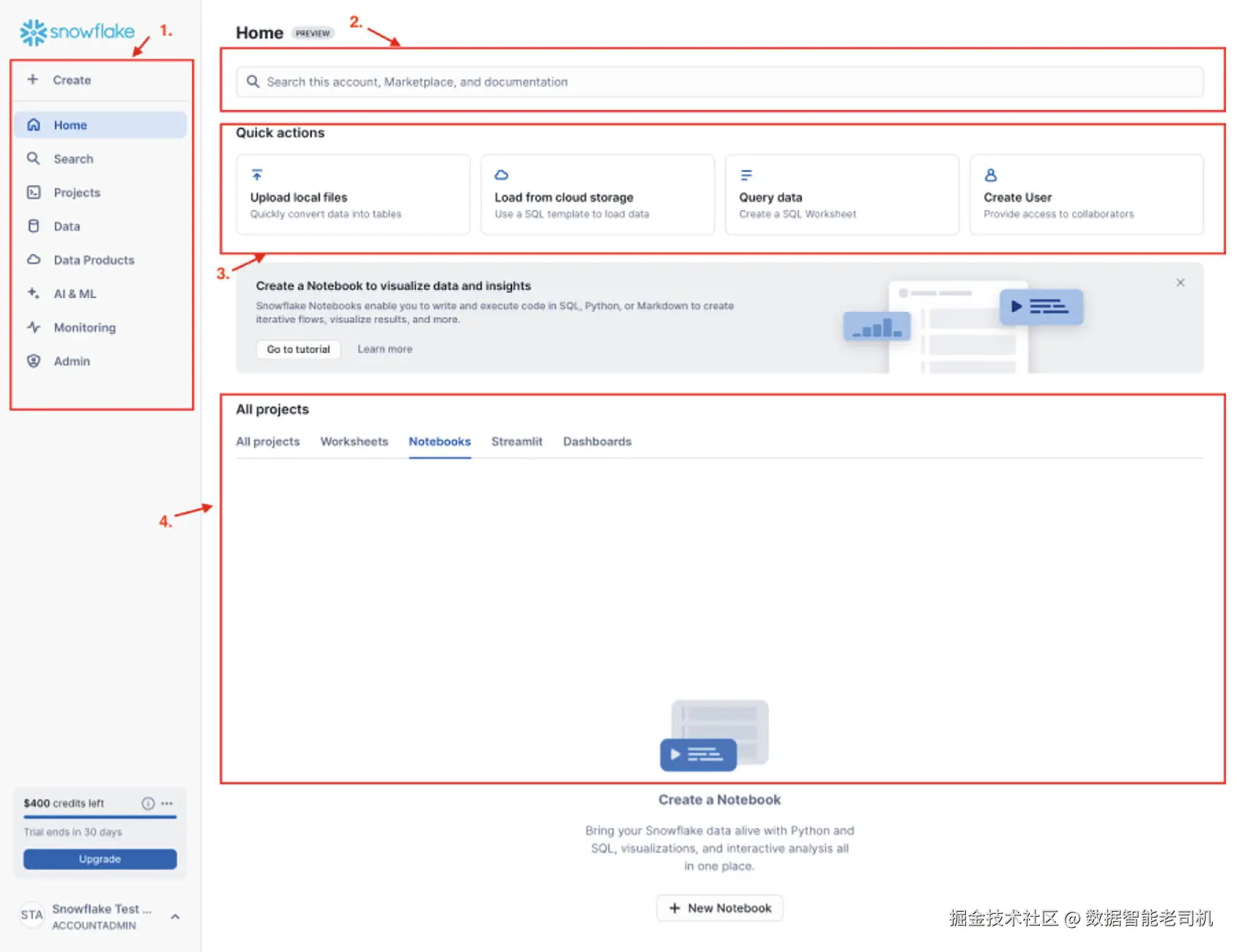Click the Home house icon in sidebar
This screenshot has height=952, width=1237.
(x=34, y=124)
